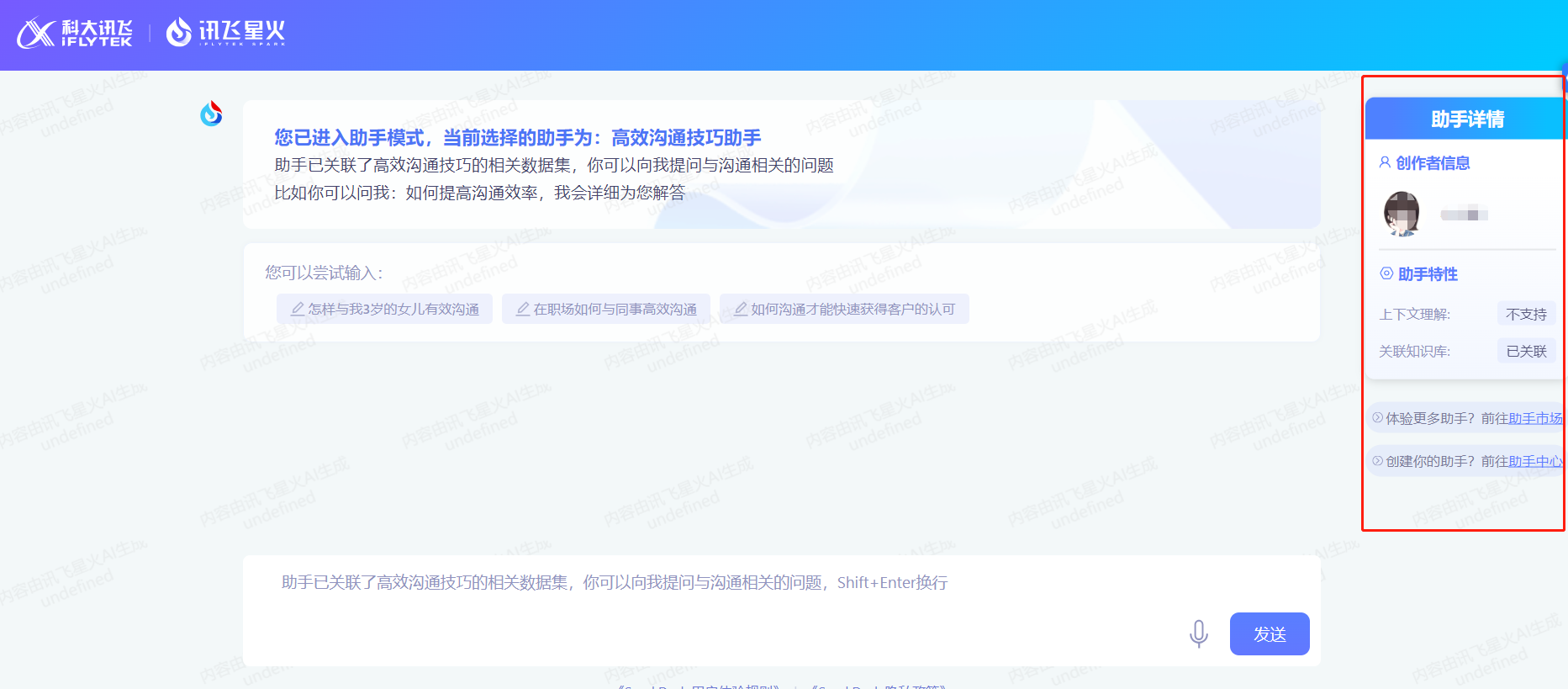
Task: Click the arrow icon beside 创建你的助手
Action: pos(1377,460)
